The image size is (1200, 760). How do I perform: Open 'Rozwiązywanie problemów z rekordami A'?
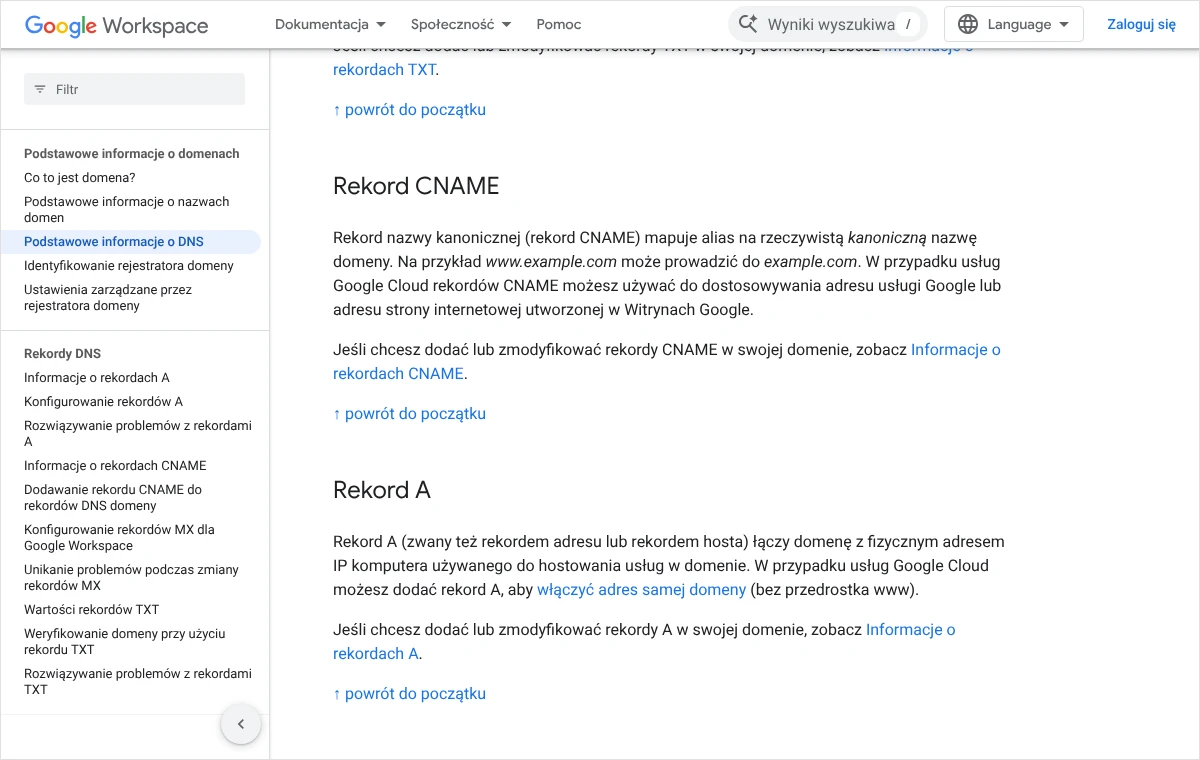click(138, 433)
